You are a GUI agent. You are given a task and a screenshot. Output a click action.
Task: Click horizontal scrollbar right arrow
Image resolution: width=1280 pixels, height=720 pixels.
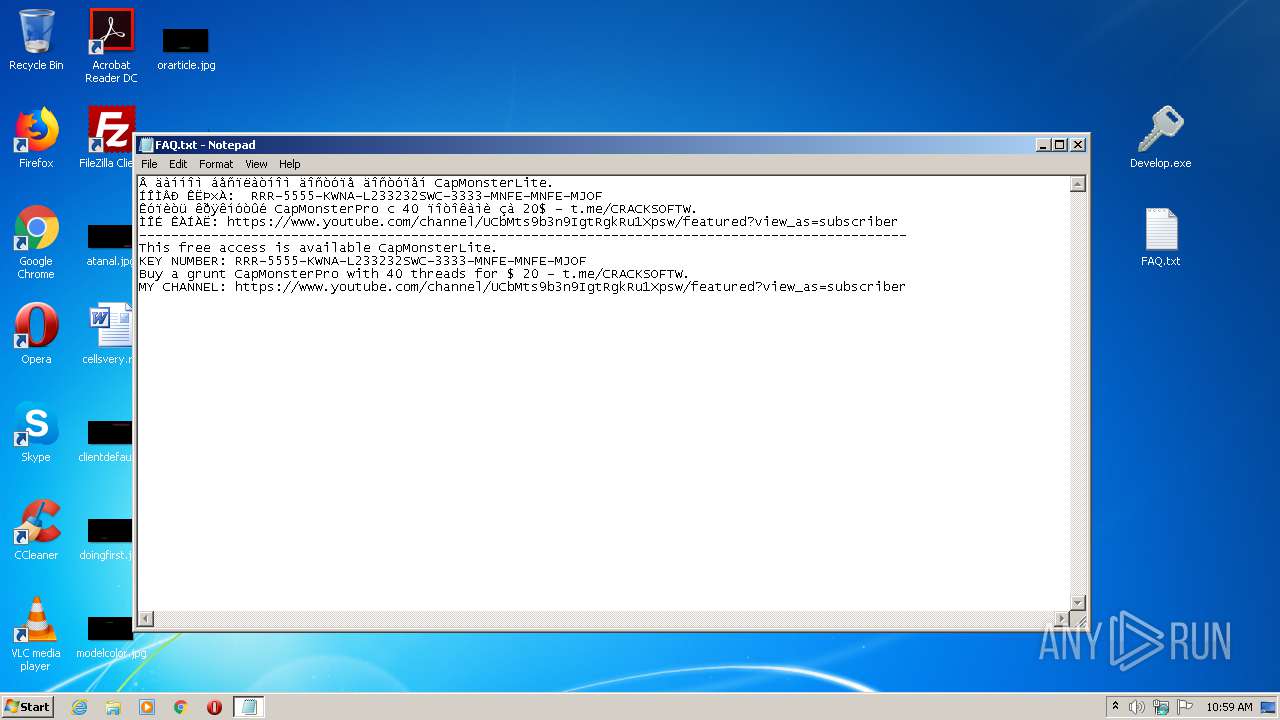(1062, 619)
